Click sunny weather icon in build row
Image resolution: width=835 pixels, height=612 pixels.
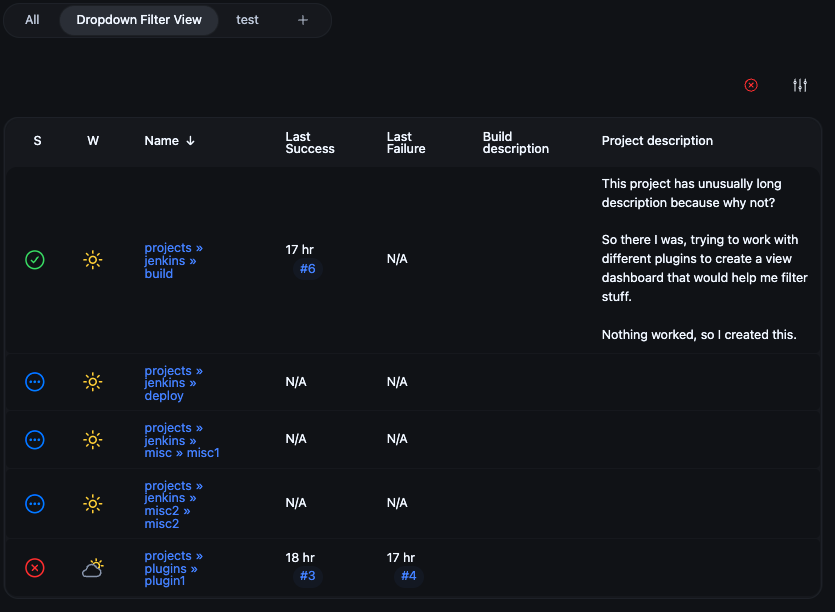coord(93,260)
